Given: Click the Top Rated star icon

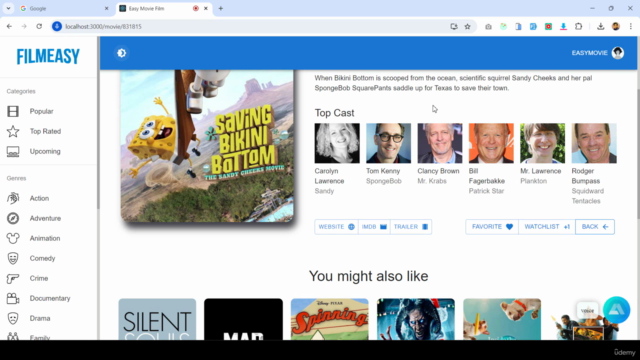Looking at the screenshot, I should coord(13,131).
